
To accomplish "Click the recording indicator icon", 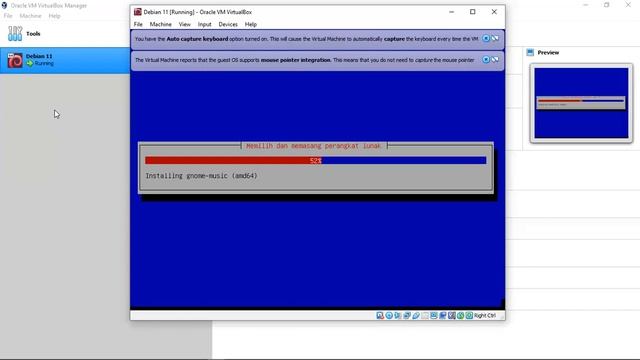I will tap(442, 316).
